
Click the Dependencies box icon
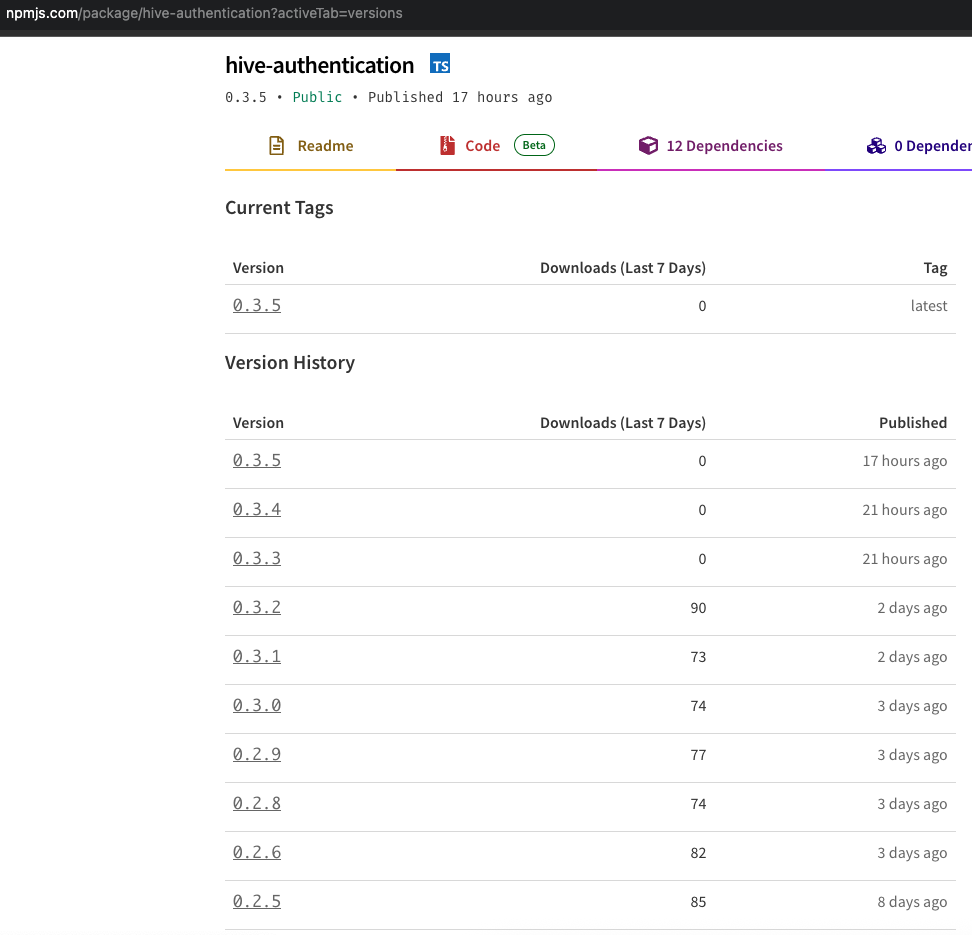pyautogui.click(x=648, y=146)
